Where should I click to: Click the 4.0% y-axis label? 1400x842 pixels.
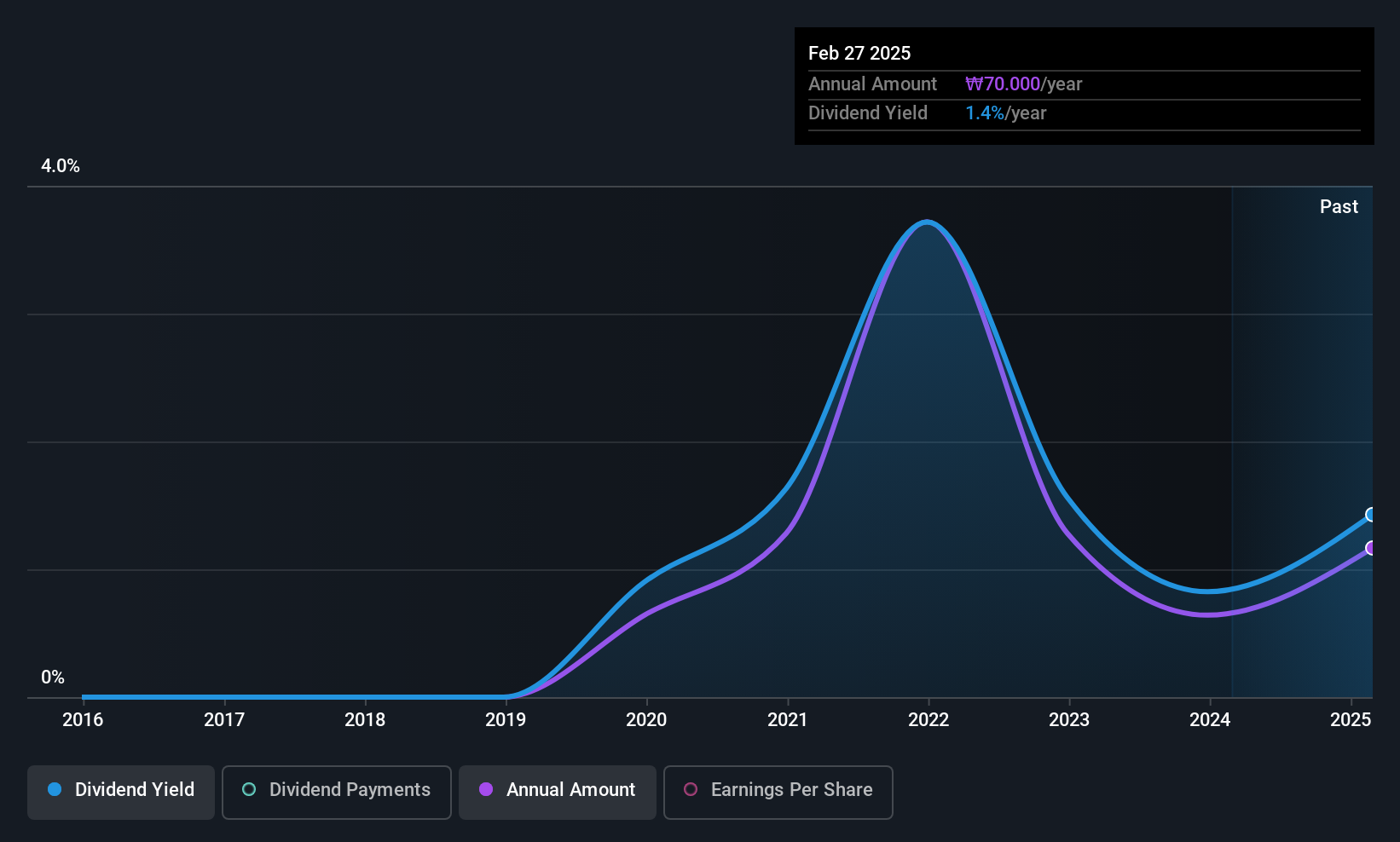click(61, 166)
